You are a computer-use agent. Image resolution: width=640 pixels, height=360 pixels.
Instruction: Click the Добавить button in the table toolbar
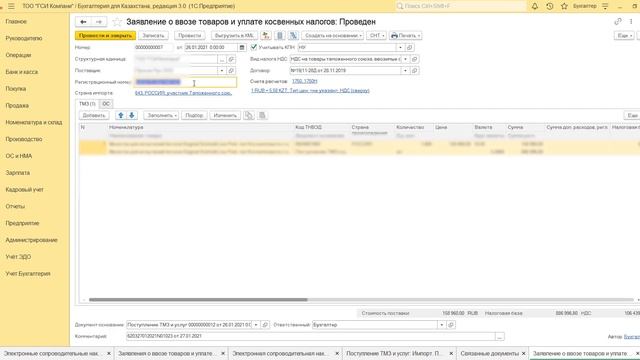(94, 116)
